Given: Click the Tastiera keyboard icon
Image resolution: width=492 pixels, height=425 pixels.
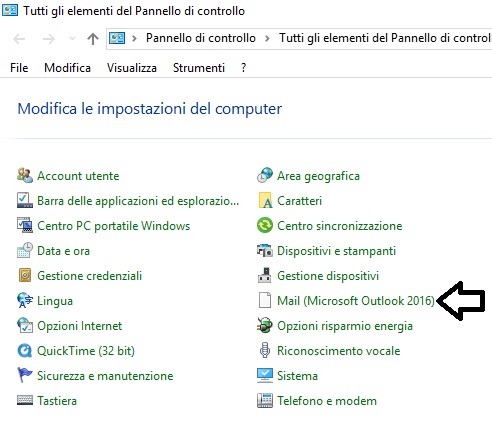Looking at the screenshot, I should [x=25, y=400].
